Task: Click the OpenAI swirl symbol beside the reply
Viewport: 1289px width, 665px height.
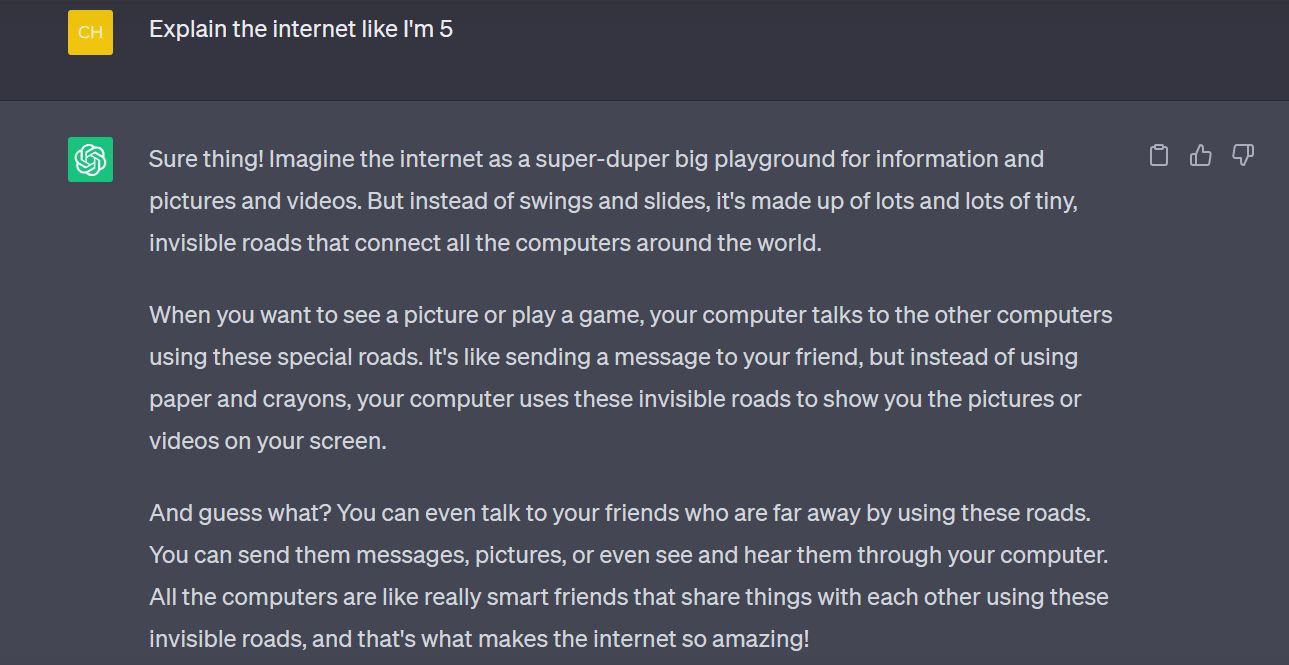Action: tap(88, 158)
